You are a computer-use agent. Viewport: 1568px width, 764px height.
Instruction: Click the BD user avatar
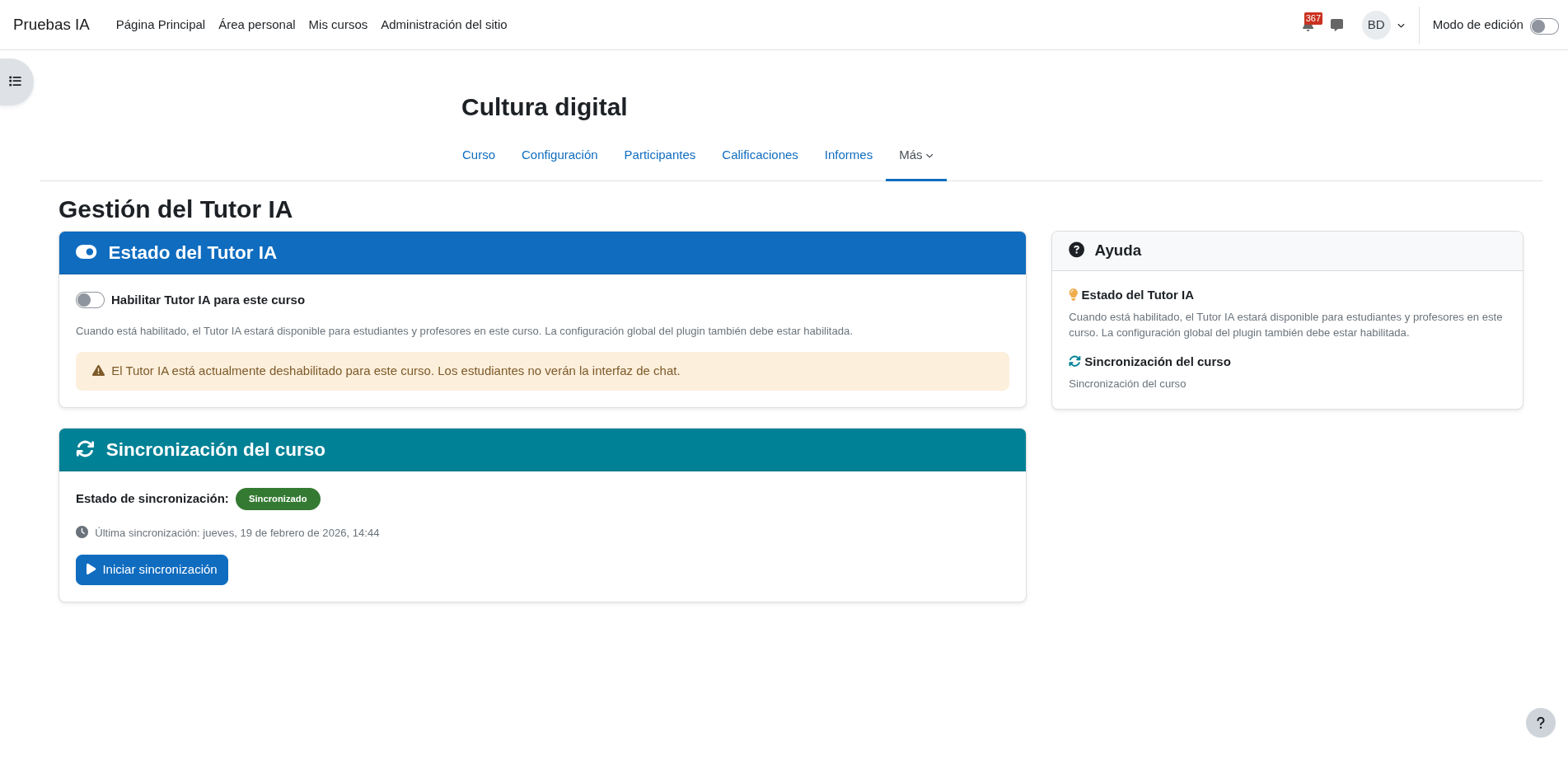tap(1375, 25)
